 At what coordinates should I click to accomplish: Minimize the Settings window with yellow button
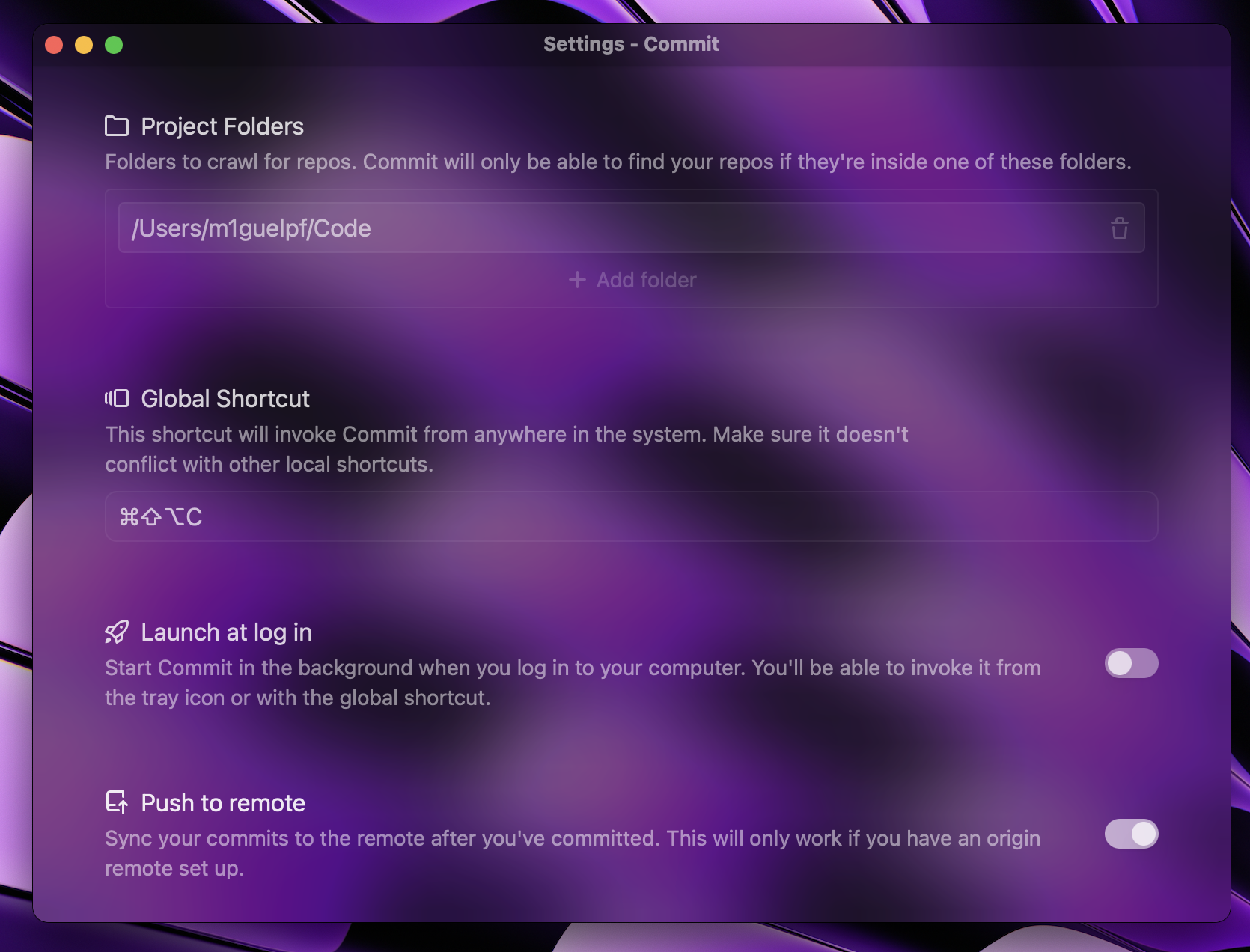[84, 45]
